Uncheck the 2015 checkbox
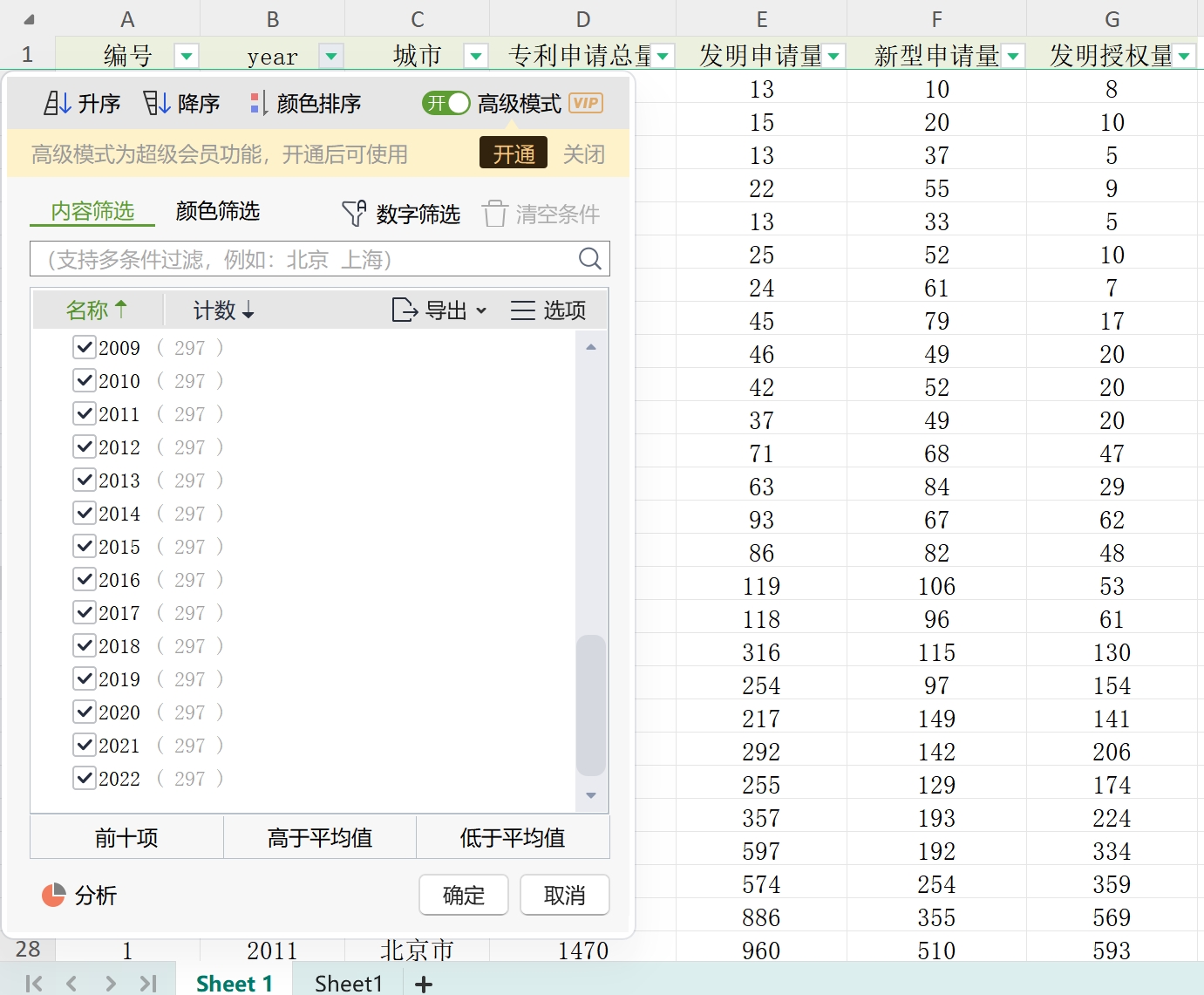 pos(85,546)
